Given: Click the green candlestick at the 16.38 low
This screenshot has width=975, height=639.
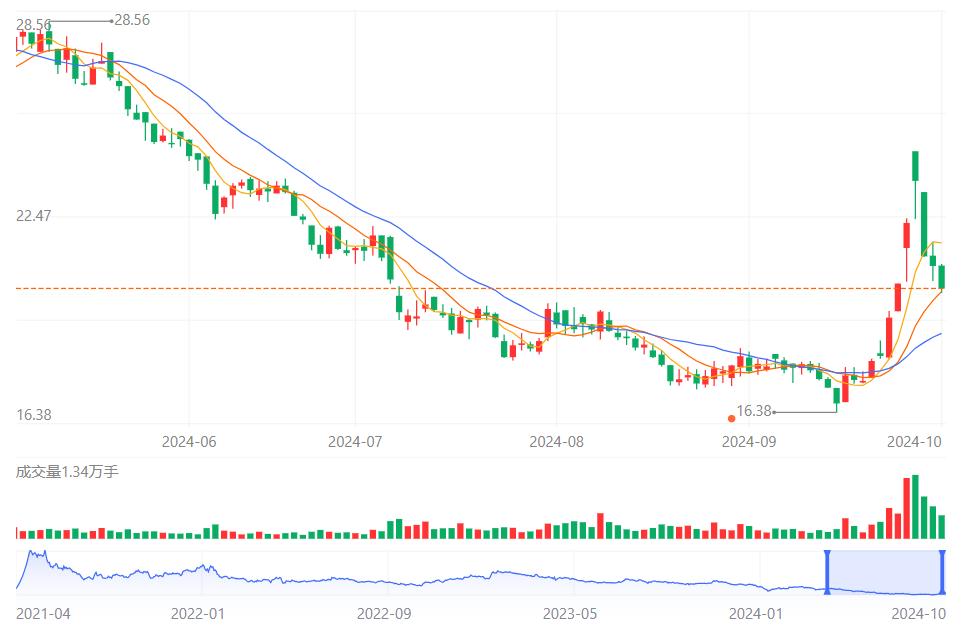Looking at the screenshot, I should 836,396.
